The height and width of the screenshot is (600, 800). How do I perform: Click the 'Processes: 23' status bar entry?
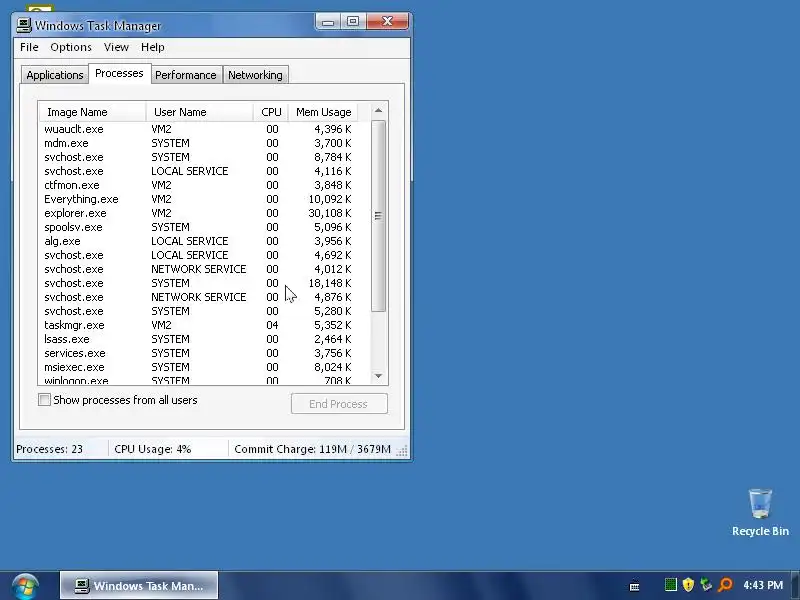(x=49, y=449)
